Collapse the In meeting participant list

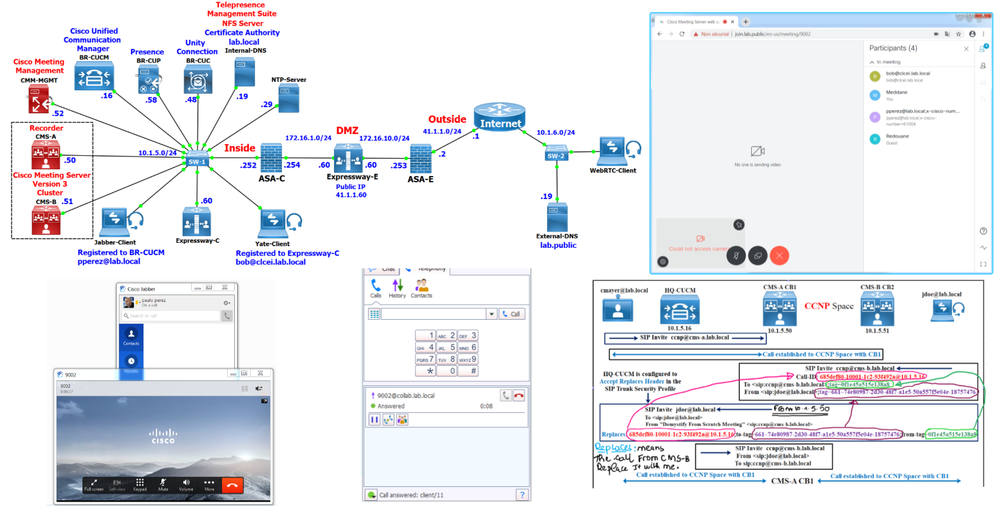[872, 62]
